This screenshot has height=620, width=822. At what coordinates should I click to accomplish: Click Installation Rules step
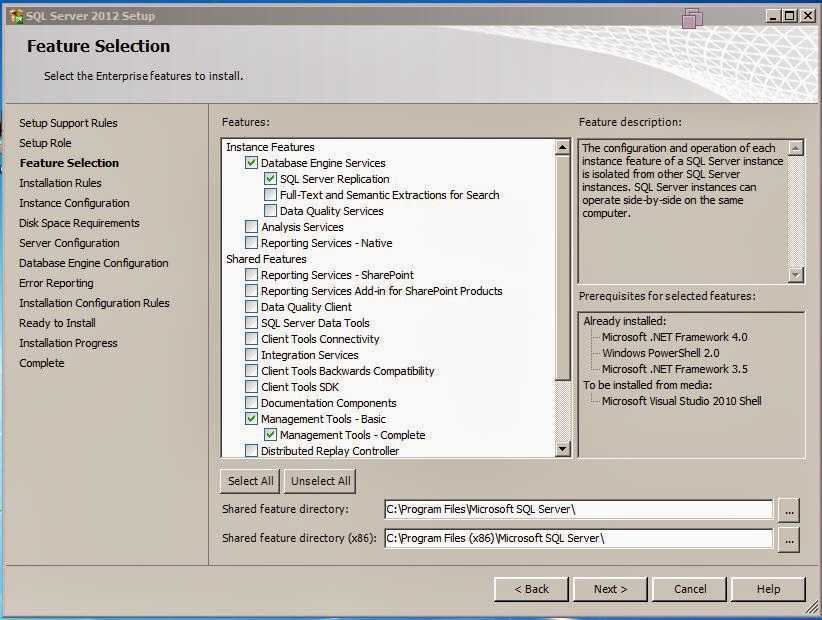click(x=60, y=183)
